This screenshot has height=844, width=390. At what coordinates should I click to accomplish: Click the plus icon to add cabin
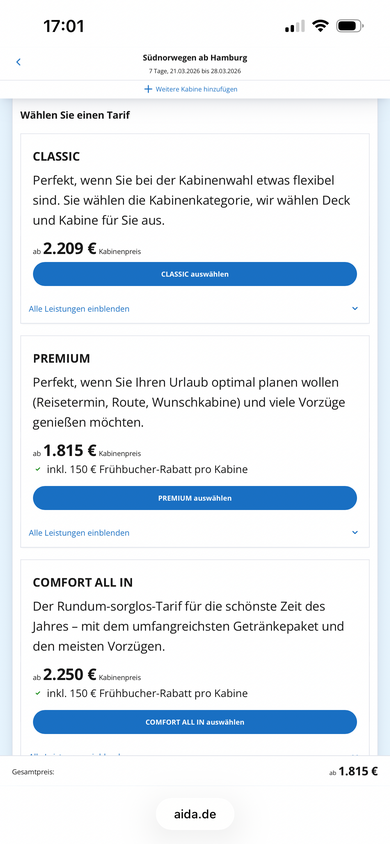148,89
